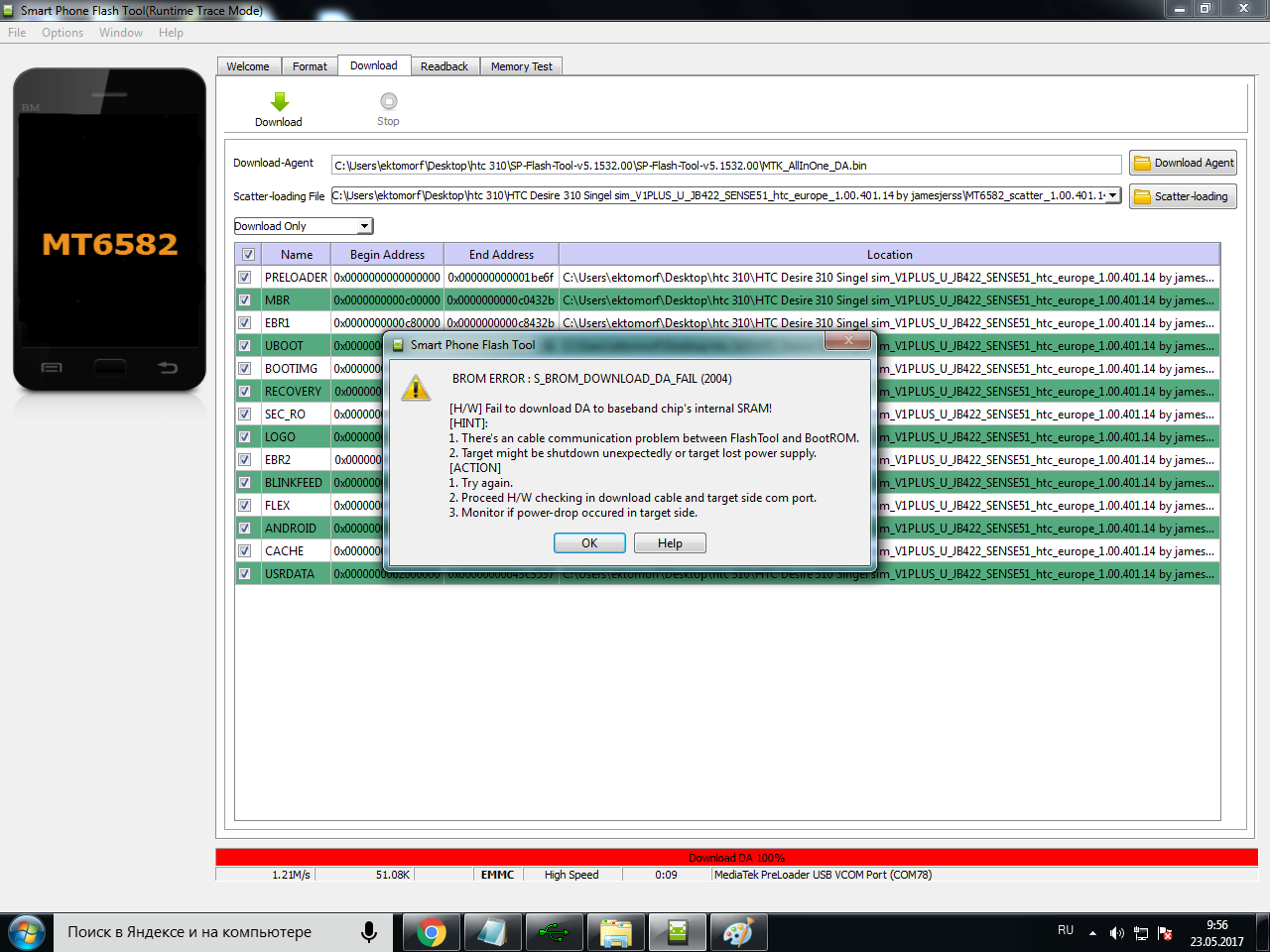Close the Smart Phone Flash Tool error dialog
Screen dimensions: 1270x952
coord(848,341)
